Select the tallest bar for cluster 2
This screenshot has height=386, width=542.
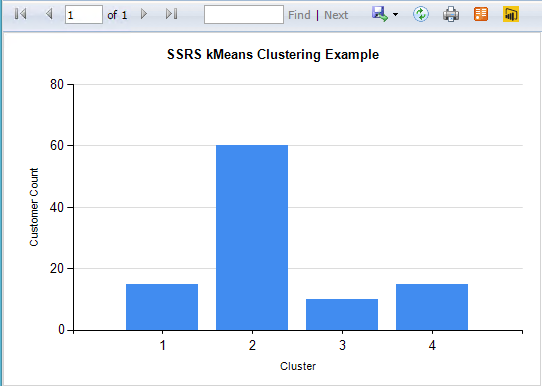(252, 237)
